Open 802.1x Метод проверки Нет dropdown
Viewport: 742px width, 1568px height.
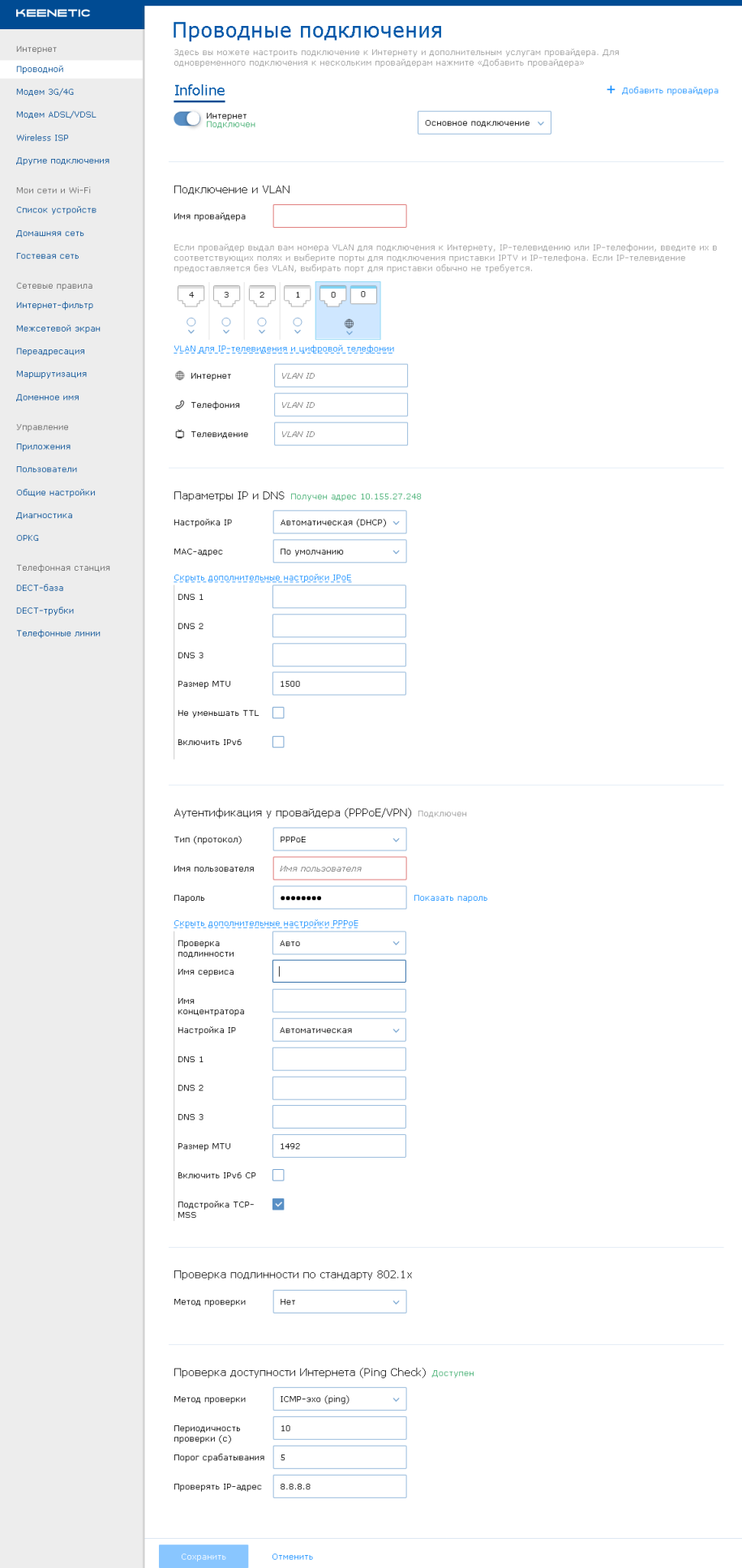(340, 1301)
